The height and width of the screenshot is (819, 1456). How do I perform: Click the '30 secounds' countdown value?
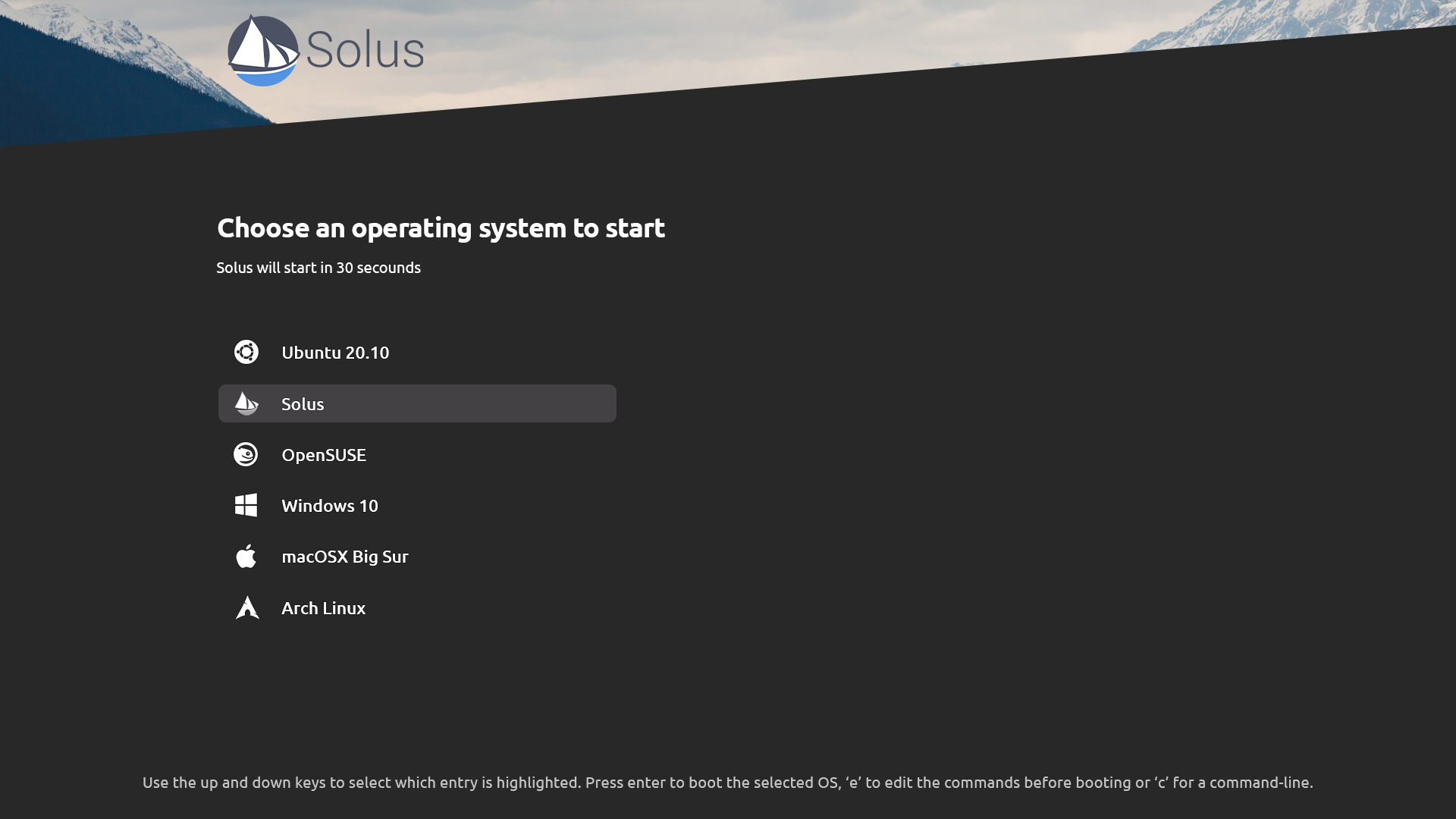tap(378, 268)
